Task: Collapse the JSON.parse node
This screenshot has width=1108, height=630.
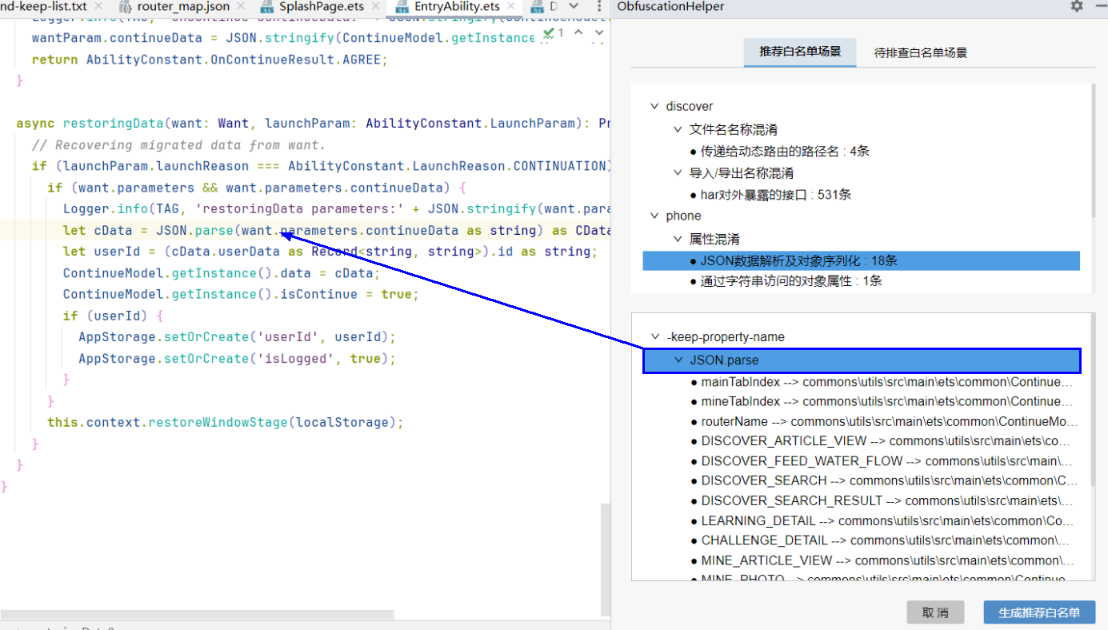Action: pos(679,360)
